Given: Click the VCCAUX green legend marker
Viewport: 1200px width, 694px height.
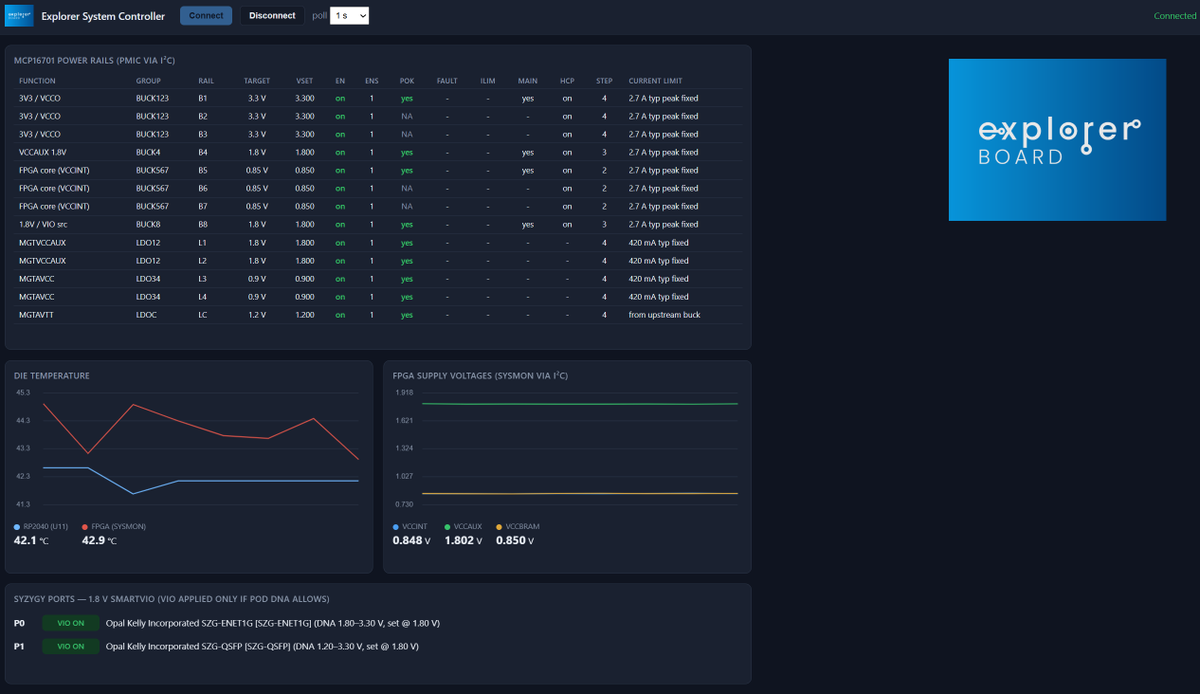Looking at the screenshot, I should (x=448, y=526).
